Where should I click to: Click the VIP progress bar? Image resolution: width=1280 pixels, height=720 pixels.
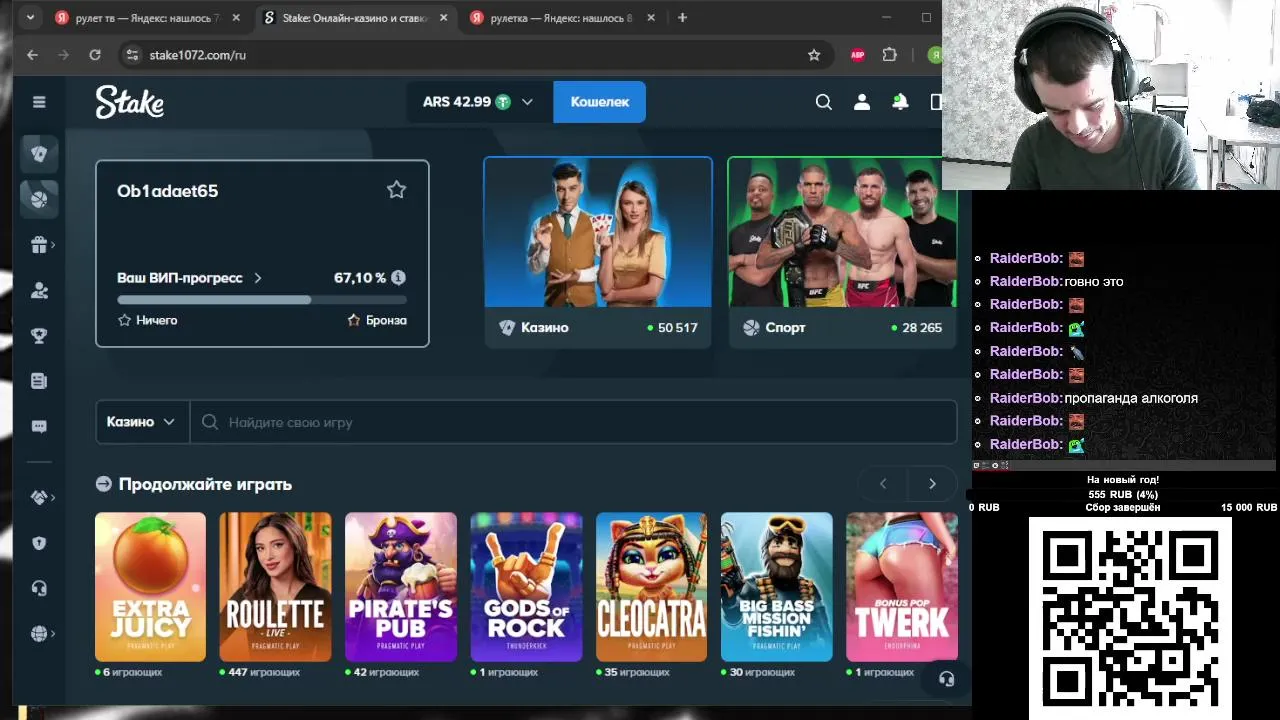262,300
